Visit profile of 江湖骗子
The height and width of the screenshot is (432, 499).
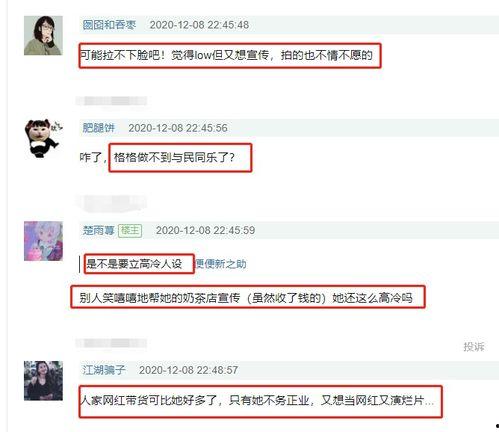point(104,370)
